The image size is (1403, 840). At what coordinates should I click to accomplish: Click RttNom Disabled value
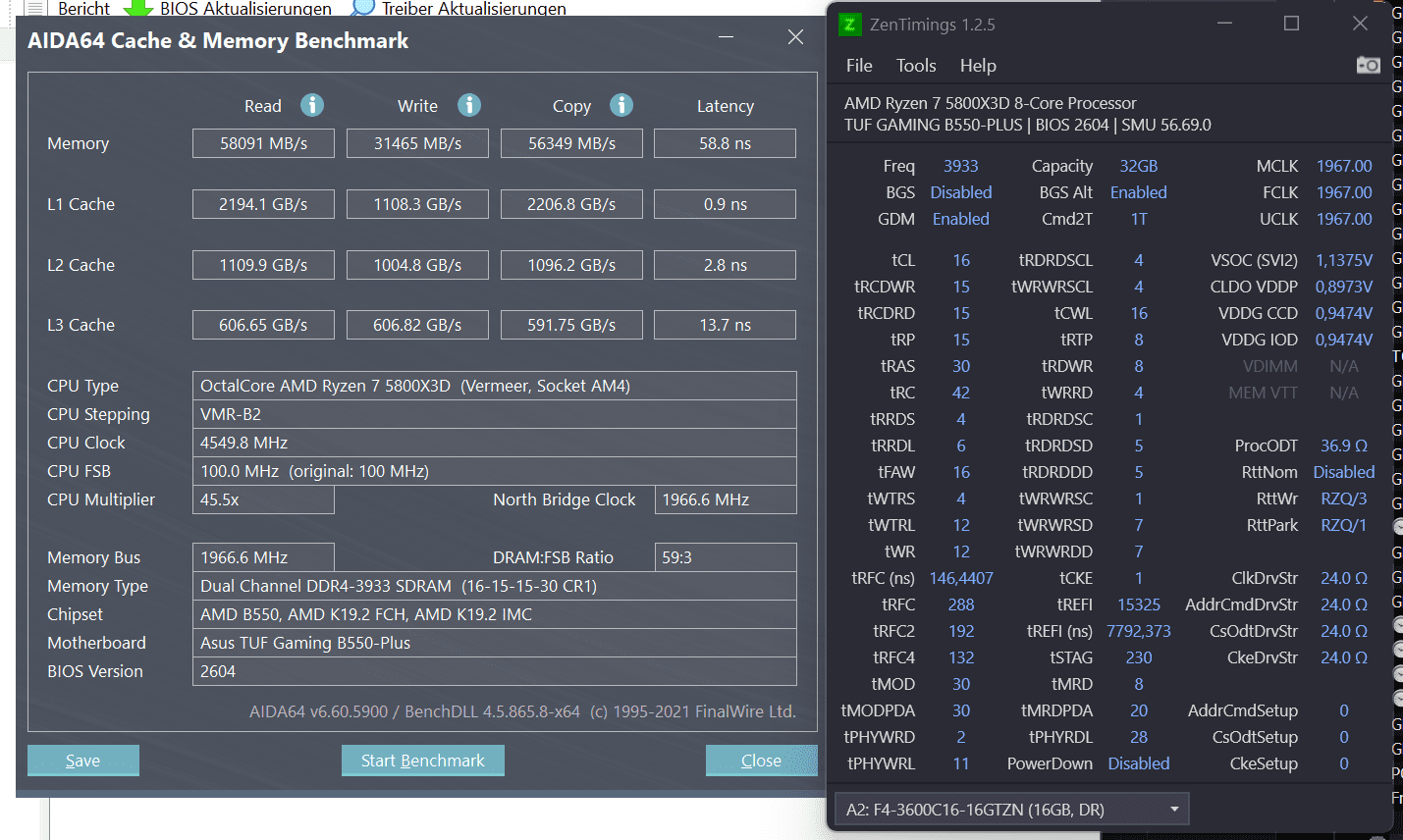1344,472
